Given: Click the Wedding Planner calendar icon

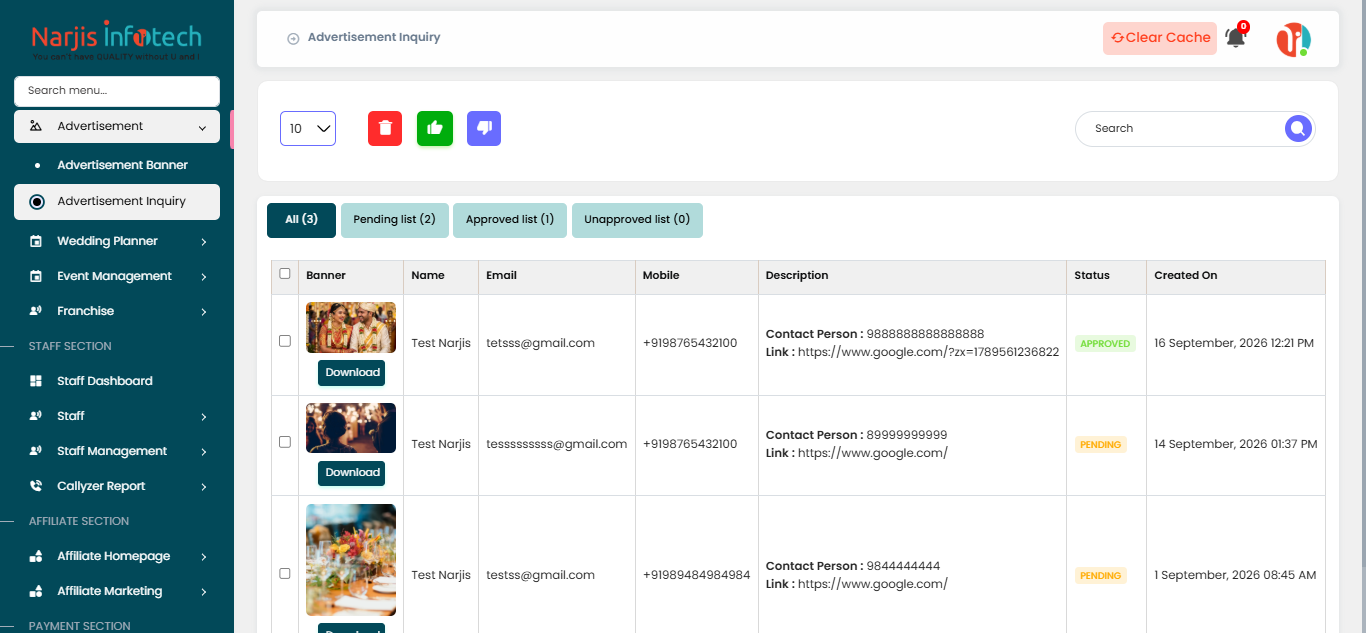Looking at the screenshot, I should click(36, 241).
